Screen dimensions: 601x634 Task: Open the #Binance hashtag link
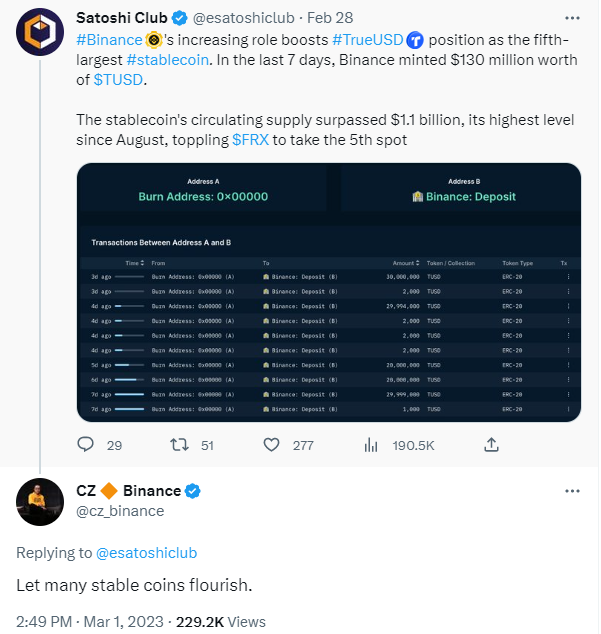tap(109, 40)
